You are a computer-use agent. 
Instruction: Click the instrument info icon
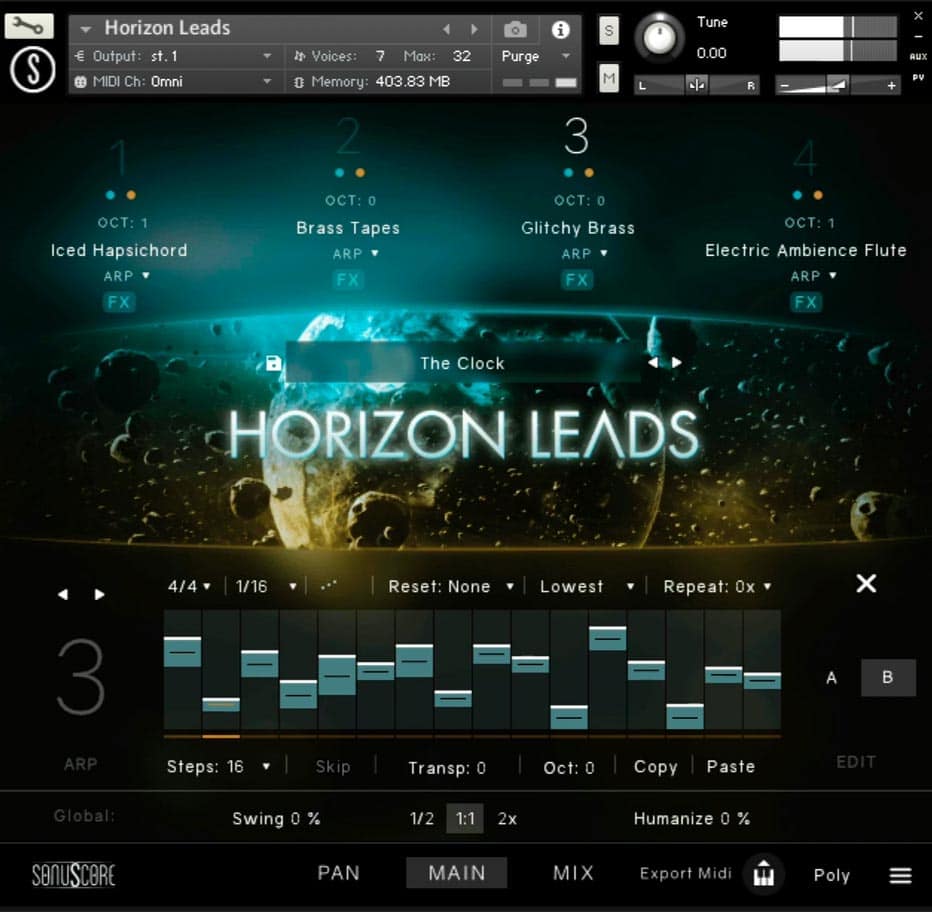click(560, 30)
